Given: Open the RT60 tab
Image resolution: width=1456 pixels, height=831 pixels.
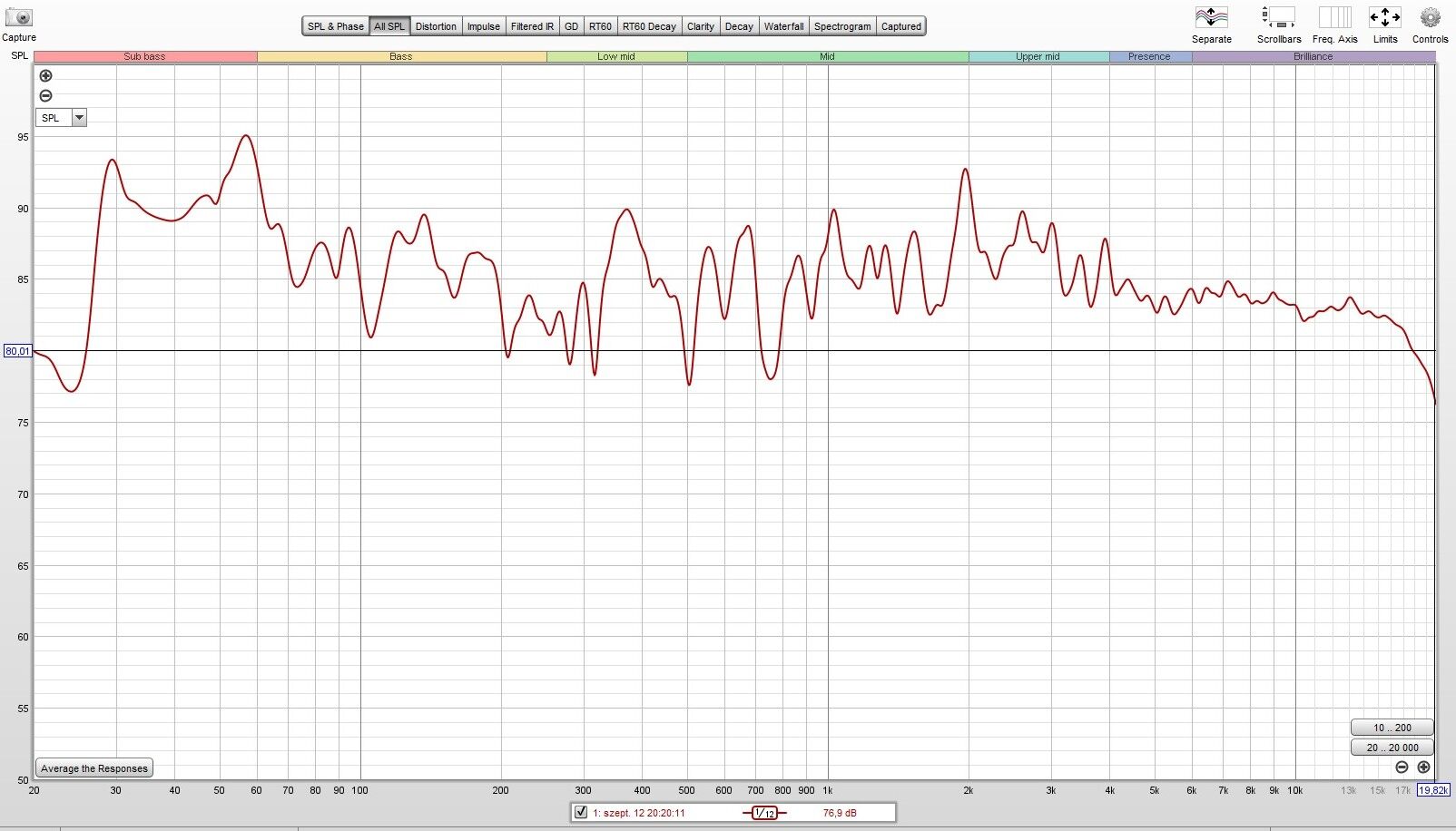Looking at the screenshot, I should pyautogui.click(x=600, y=26).
